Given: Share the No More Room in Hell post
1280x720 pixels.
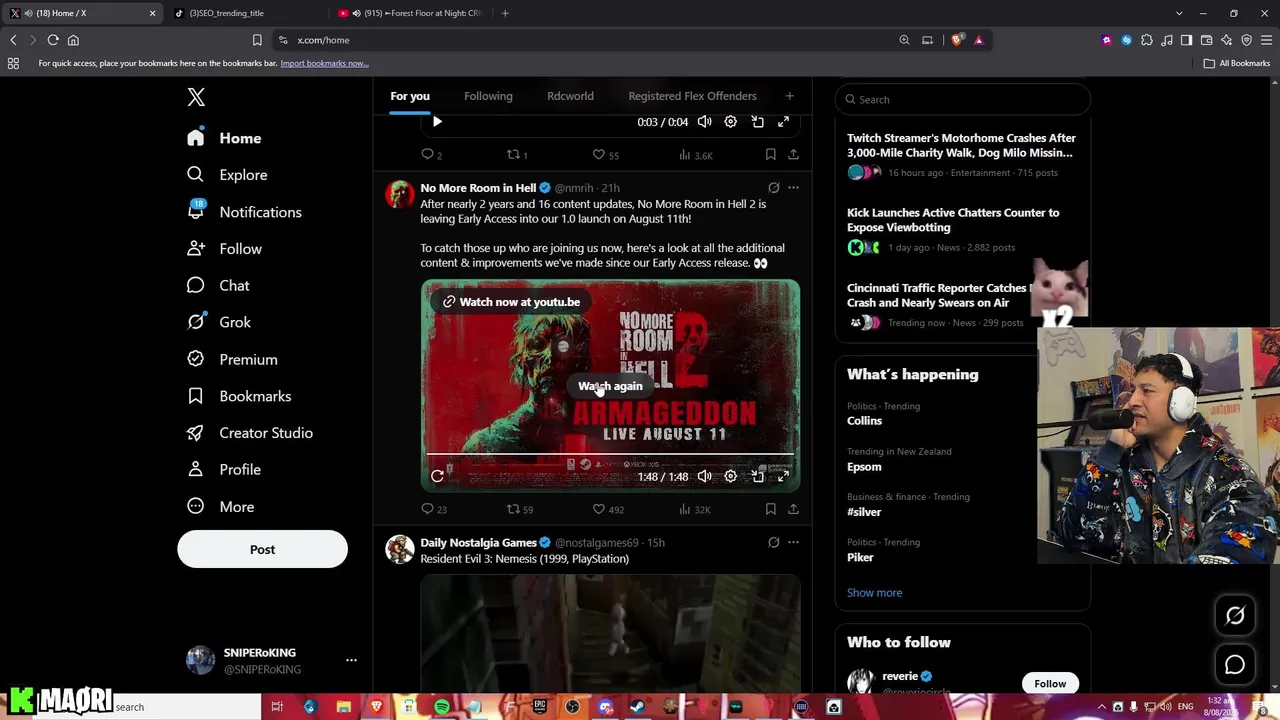Looking at the screenshot, I should pyautogui.click(x=793, y=509).
